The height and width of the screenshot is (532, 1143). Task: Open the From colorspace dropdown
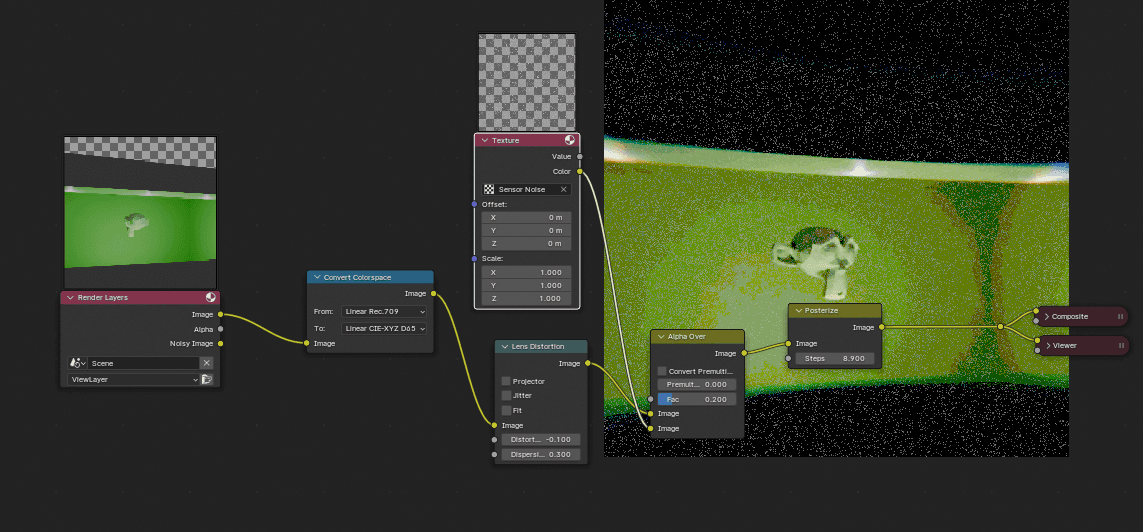coord(384,312)
